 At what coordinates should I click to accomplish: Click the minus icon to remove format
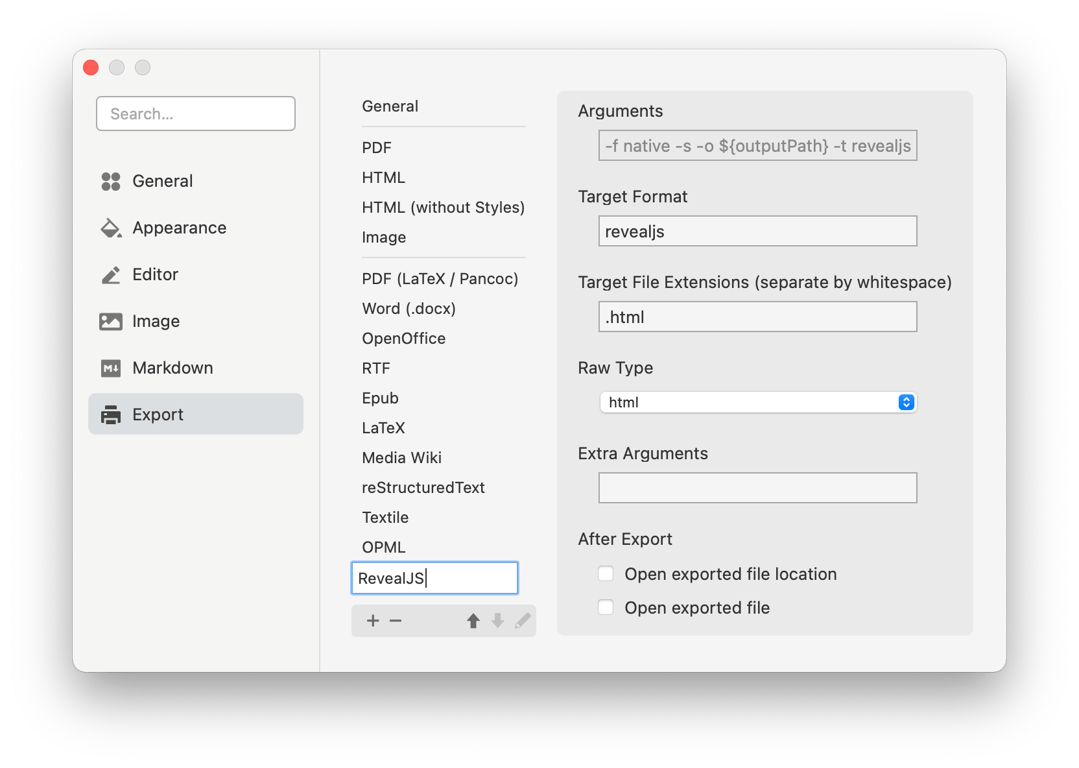coord(396,621)
